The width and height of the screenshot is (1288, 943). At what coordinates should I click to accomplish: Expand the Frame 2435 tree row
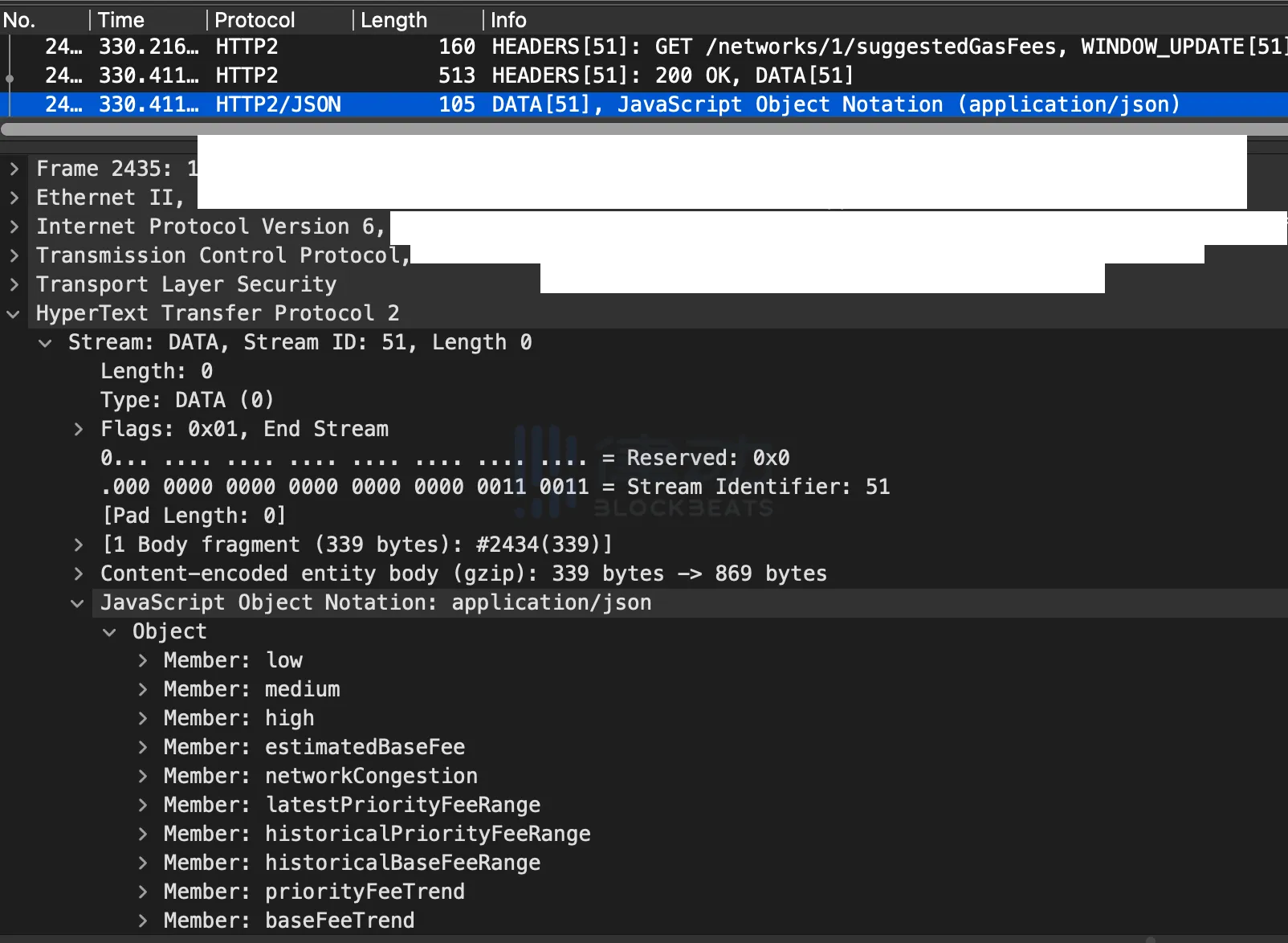(14, 169)
